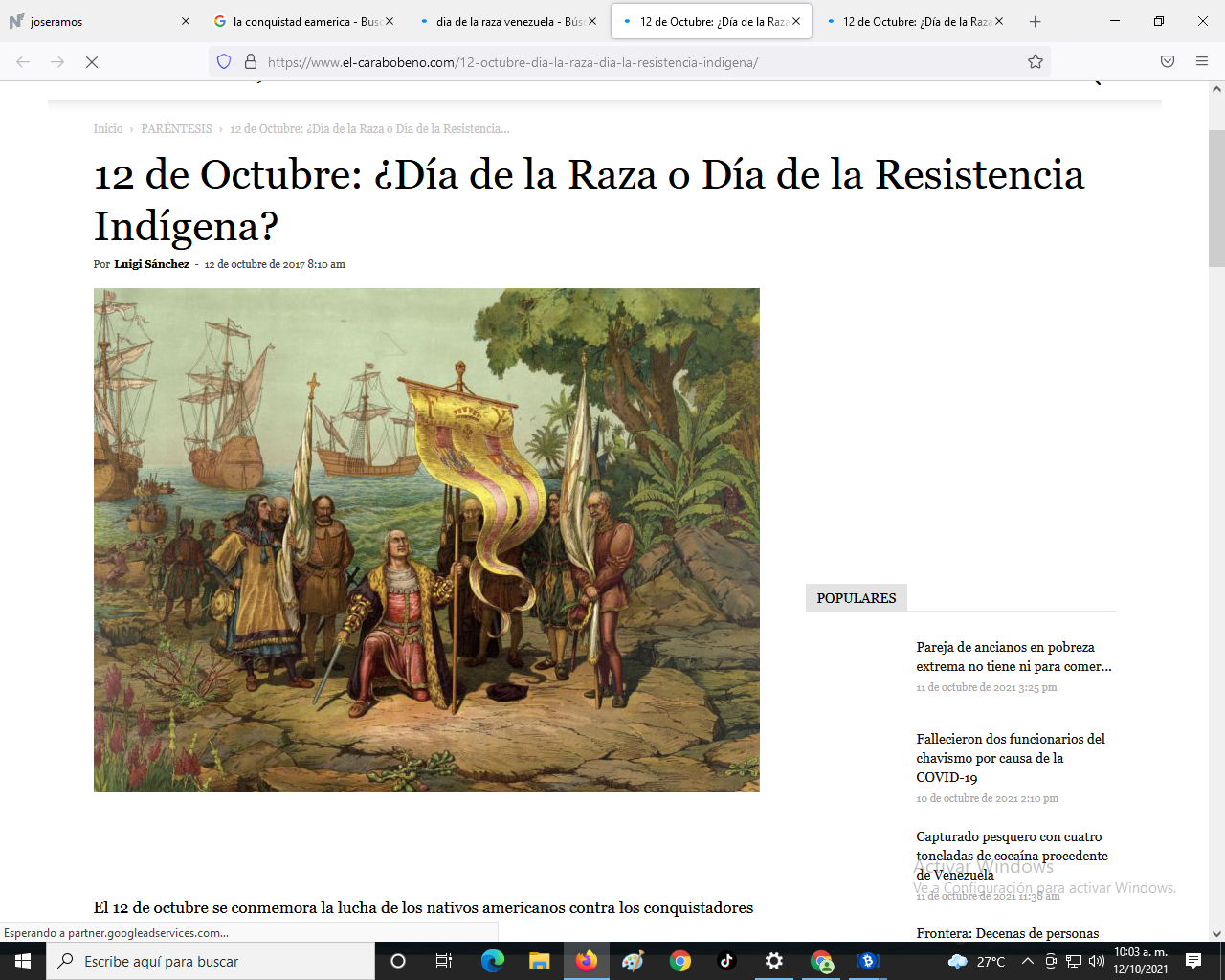Open the Windows Start menu
Image resolution: width=1225 pixels, height=980 pixels.
(x=23, y=961)
